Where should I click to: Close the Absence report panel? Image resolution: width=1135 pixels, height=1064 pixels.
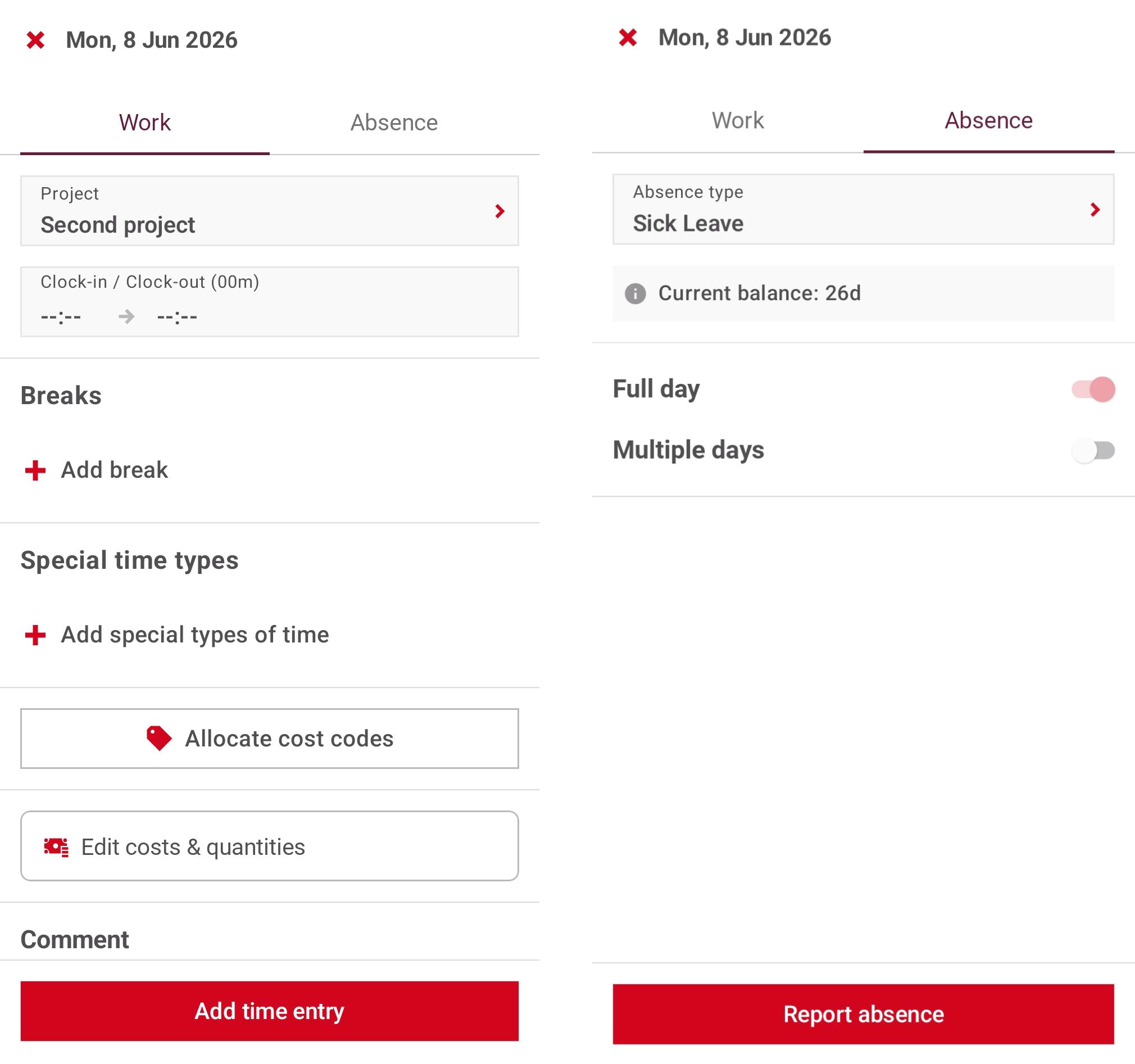[x=628, y=38]
